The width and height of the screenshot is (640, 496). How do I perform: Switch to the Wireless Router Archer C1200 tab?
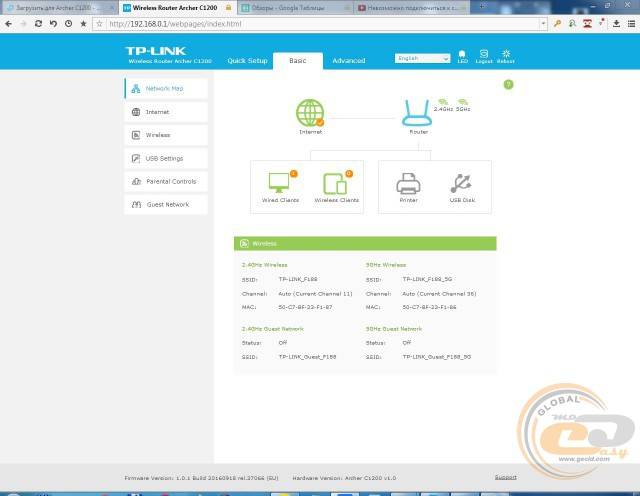coord(178,8)
